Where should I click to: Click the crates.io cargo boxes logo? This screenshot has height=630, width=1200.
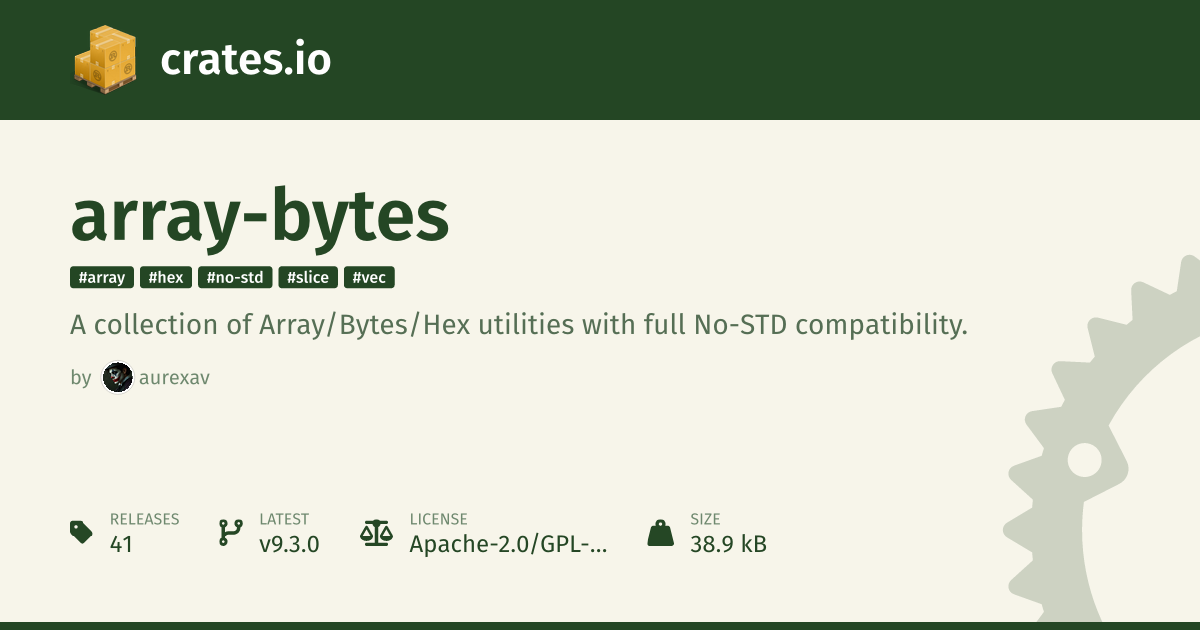[x=104, y=59]
